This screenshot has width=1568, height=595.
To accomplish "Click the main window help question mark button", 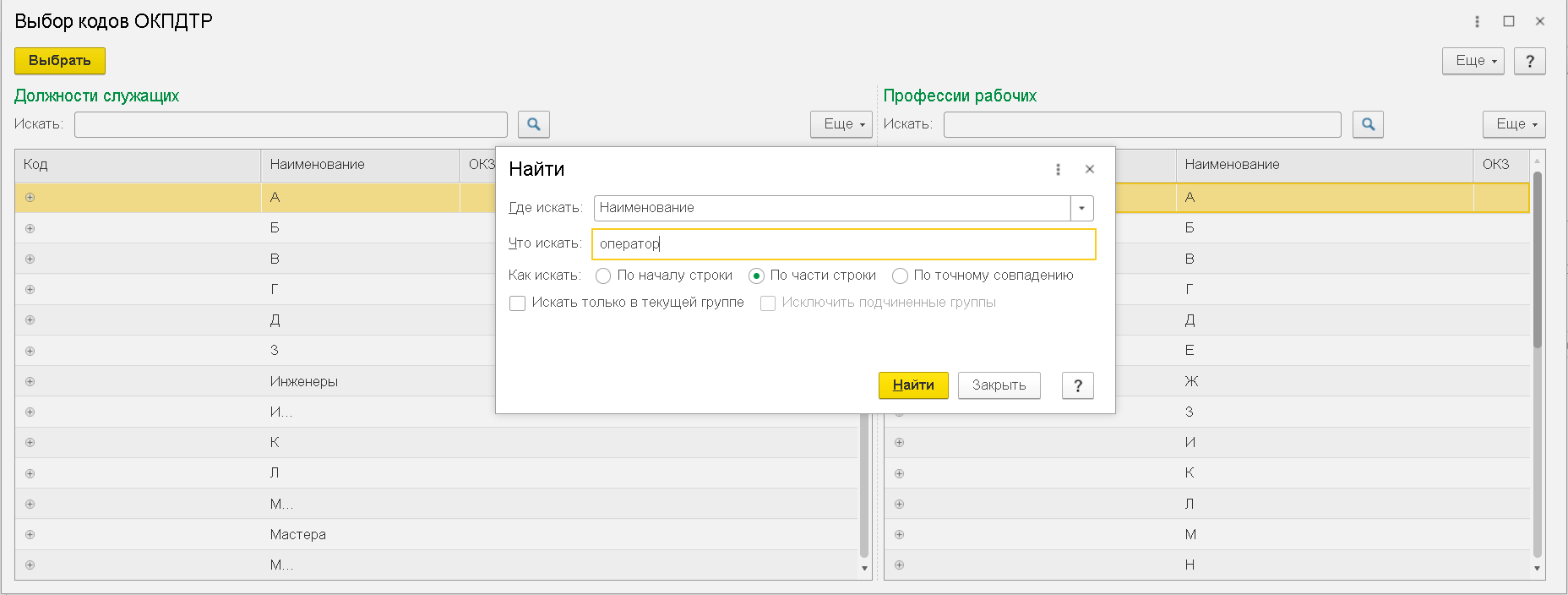I will [x=1529, y=61].
